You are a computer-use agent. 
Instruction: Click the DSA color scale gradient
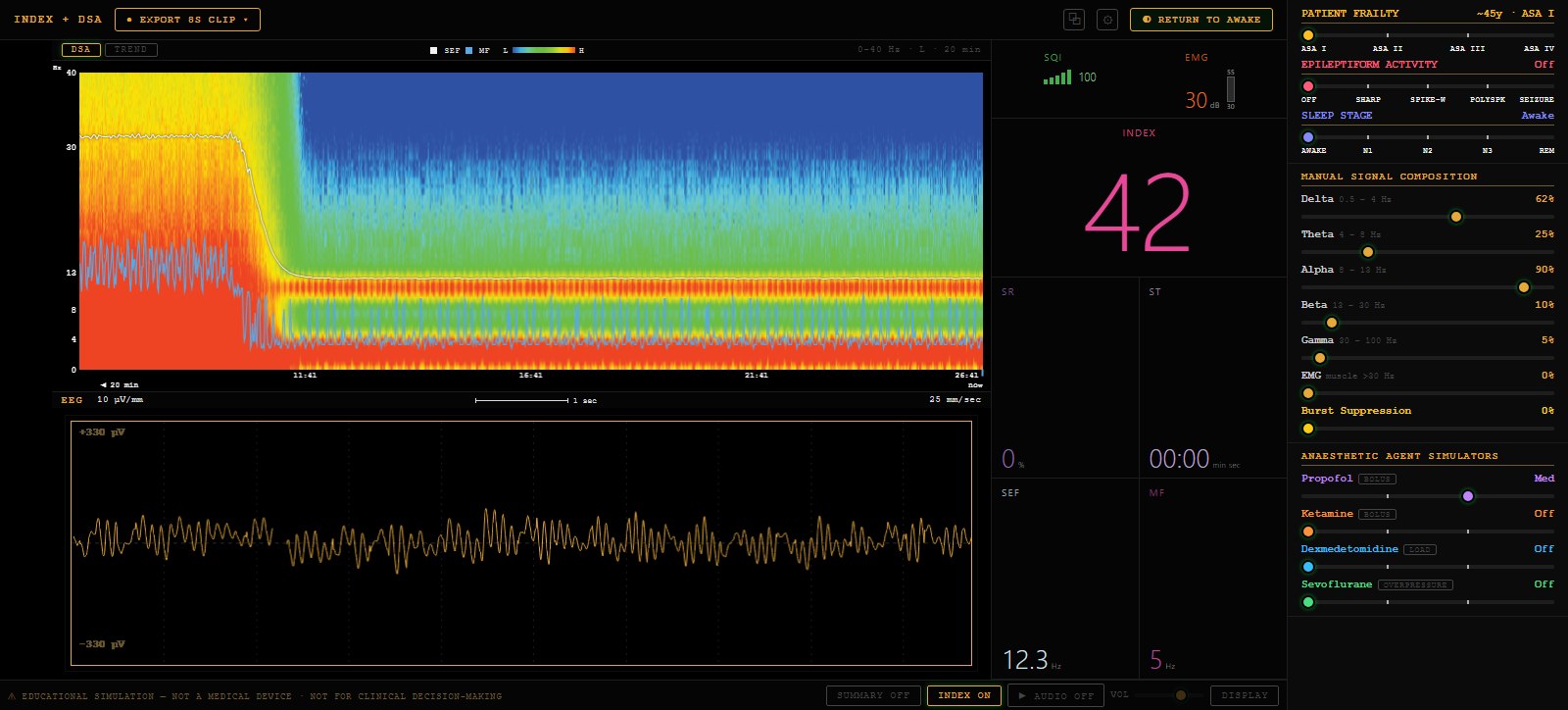(543, 50)
